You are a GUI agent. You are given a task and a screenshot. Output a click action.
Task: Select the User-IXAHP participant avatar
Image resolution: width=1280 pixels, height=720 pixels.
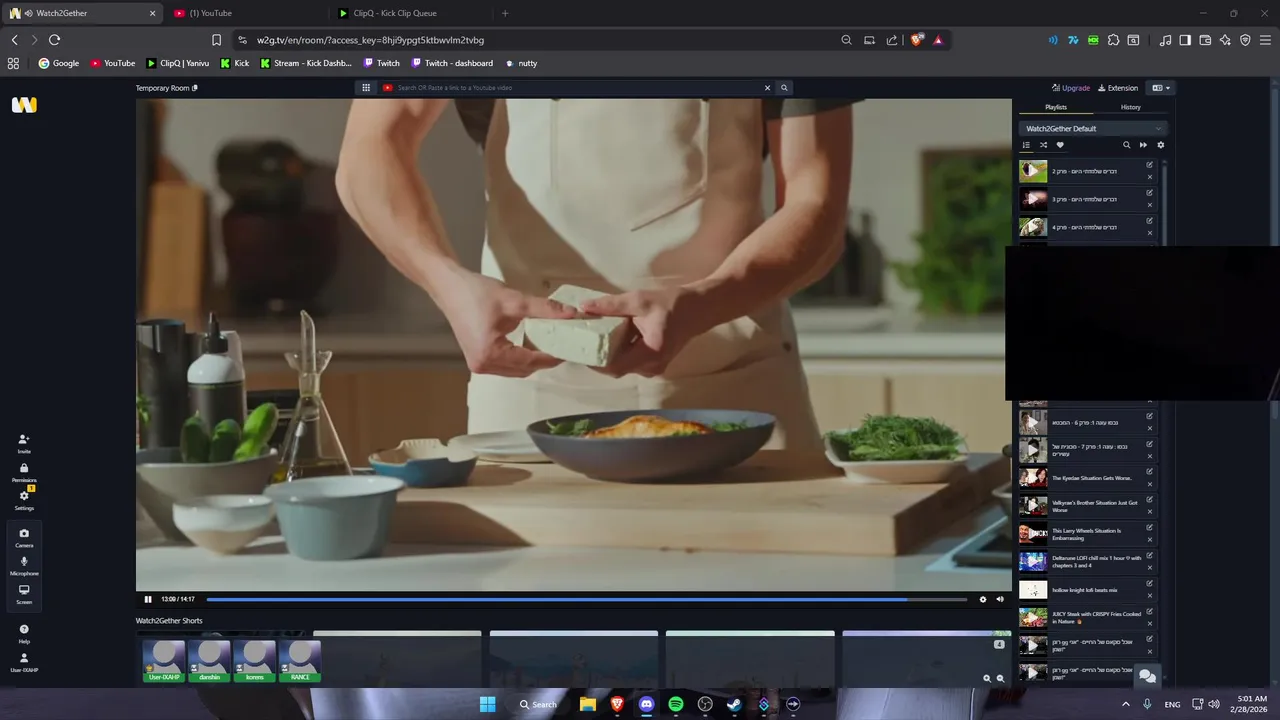164,661
